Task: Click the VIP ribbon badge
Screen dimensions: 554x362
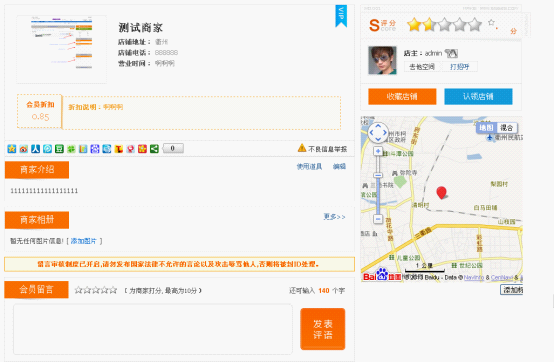Action: click(x=341, y=16)
